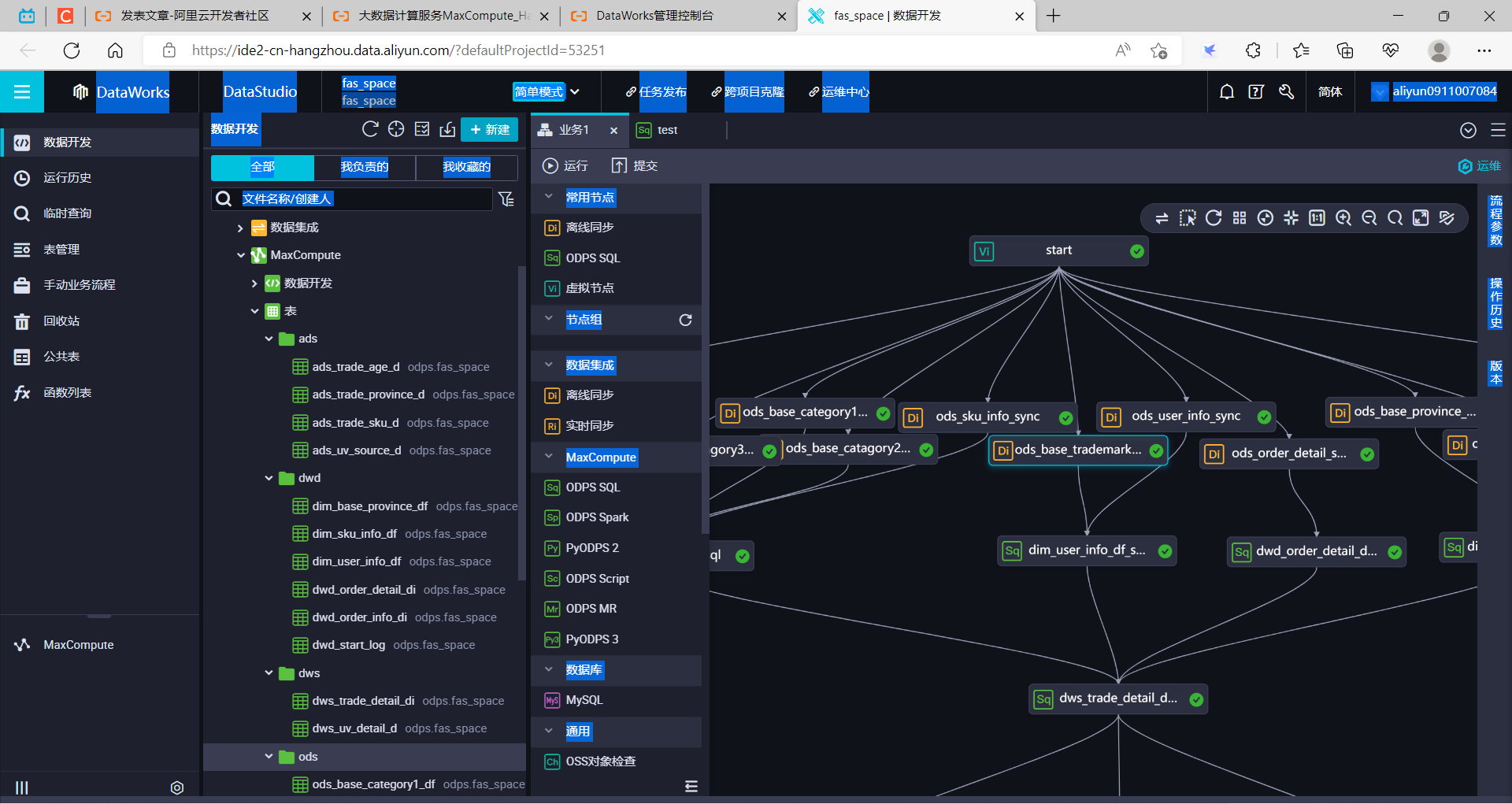Open the settings gear at the sidebar bottom

177,787
